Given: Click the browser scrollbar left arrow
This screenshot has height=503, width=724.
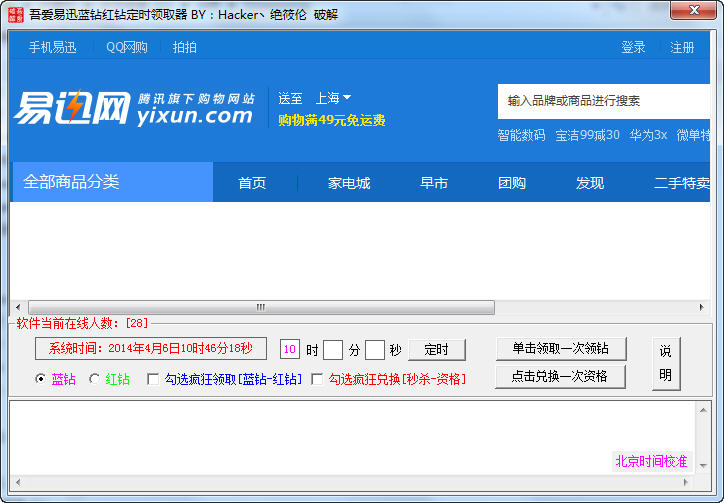Looking at the screenshot, I should [18, 307].
